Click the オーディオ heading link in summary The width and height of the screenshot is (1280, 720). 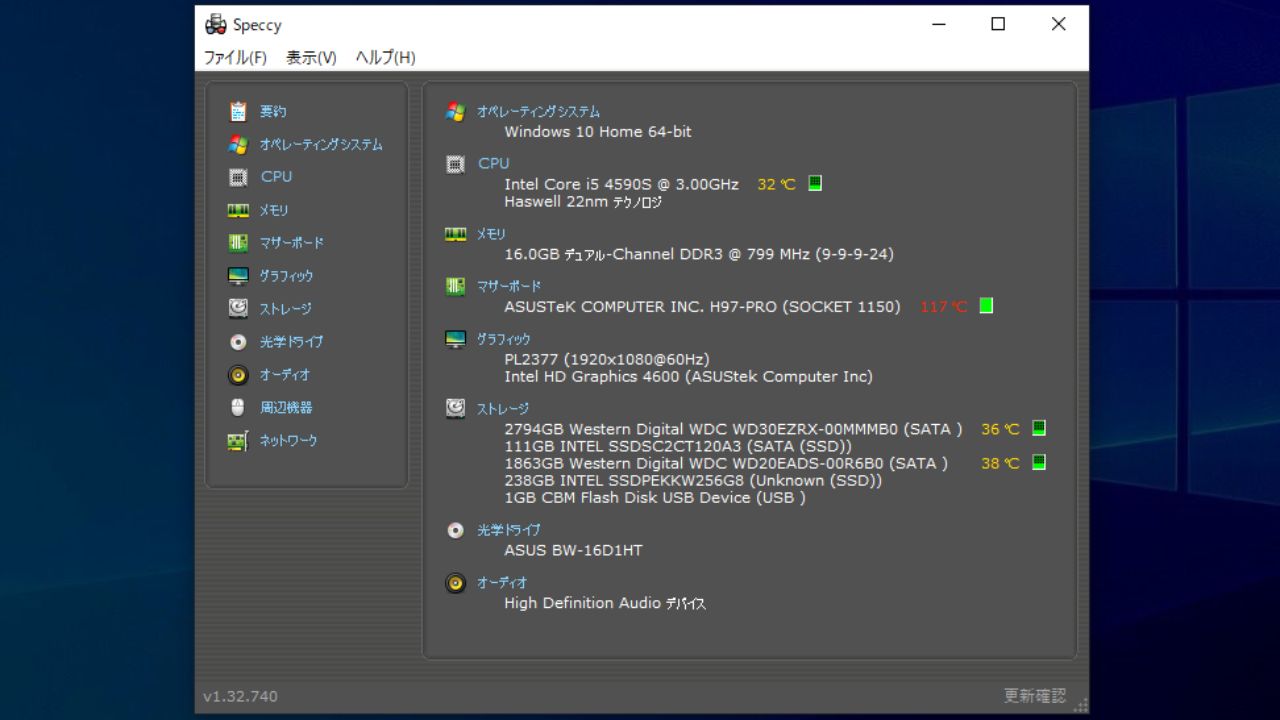502,582
